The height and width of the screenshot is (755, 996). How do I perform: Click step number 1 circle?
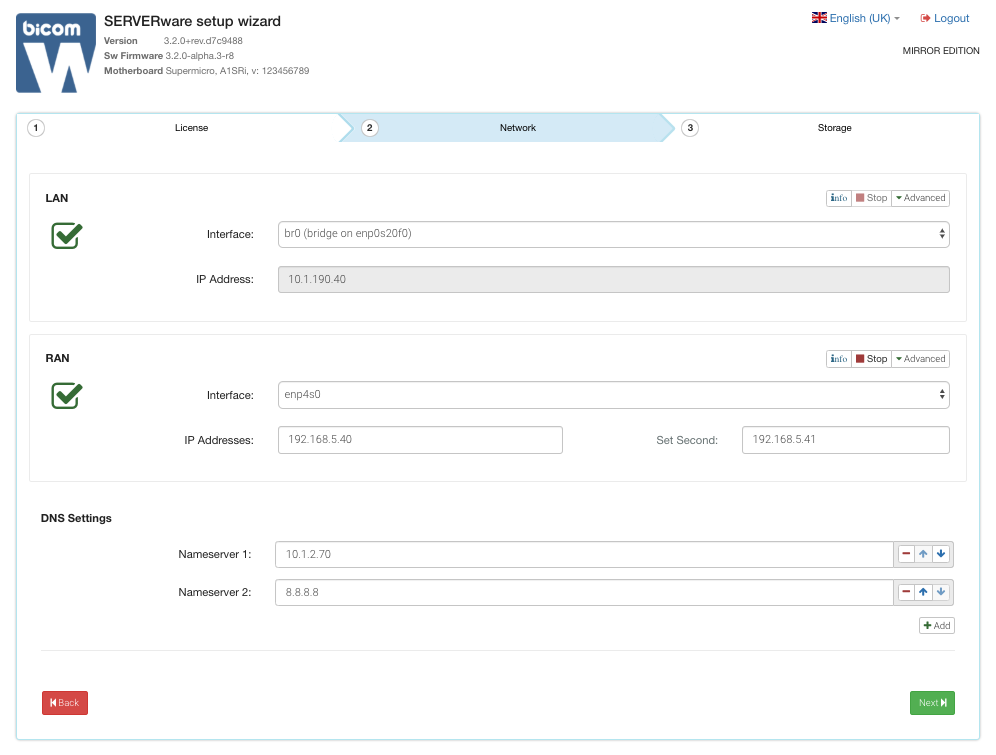[x=36, y=128]
